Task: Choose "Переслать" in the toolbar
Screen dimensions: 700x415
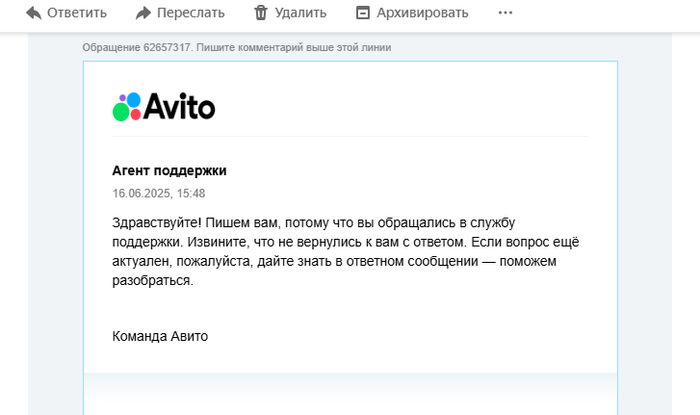Action: [192, 13]
